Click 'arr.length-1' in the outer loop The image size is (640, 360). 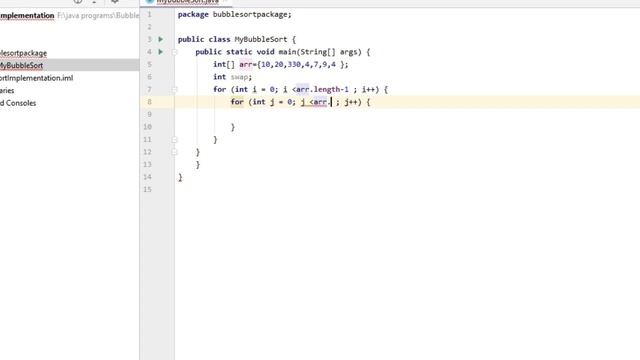(x=322, y=89)
